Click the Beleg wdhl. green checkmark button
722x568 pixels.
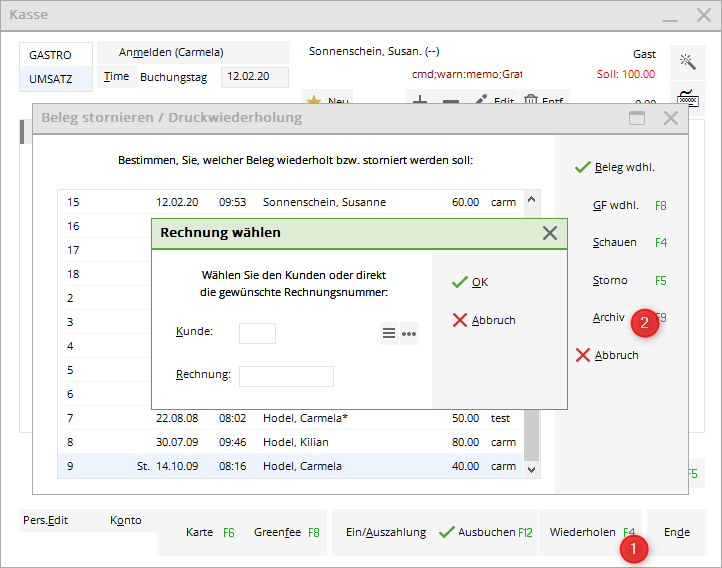(615, 167)
